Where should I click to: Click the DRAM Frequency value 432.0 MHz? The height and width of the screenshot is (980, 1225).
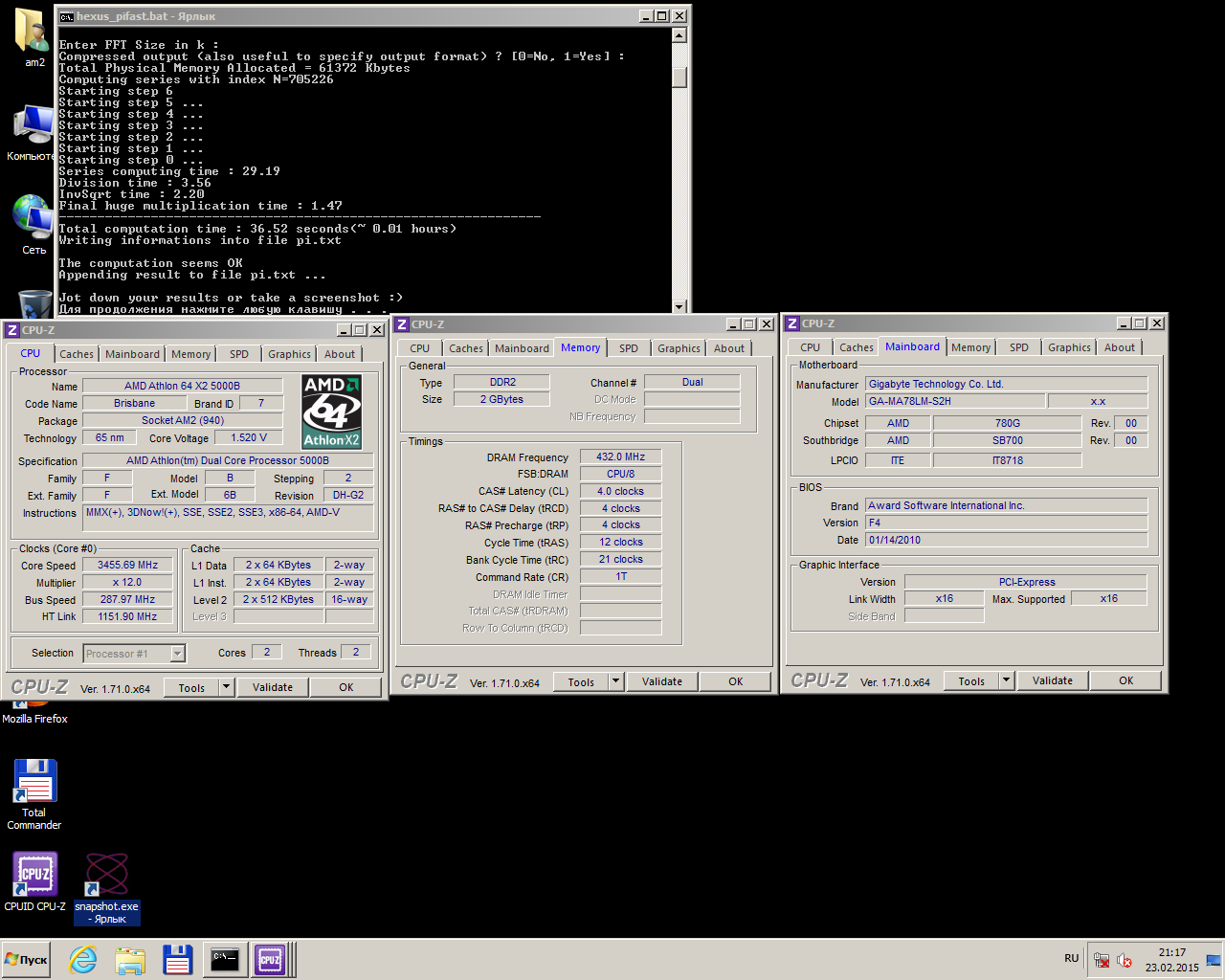pyautogui.click(x=620, y=457)
